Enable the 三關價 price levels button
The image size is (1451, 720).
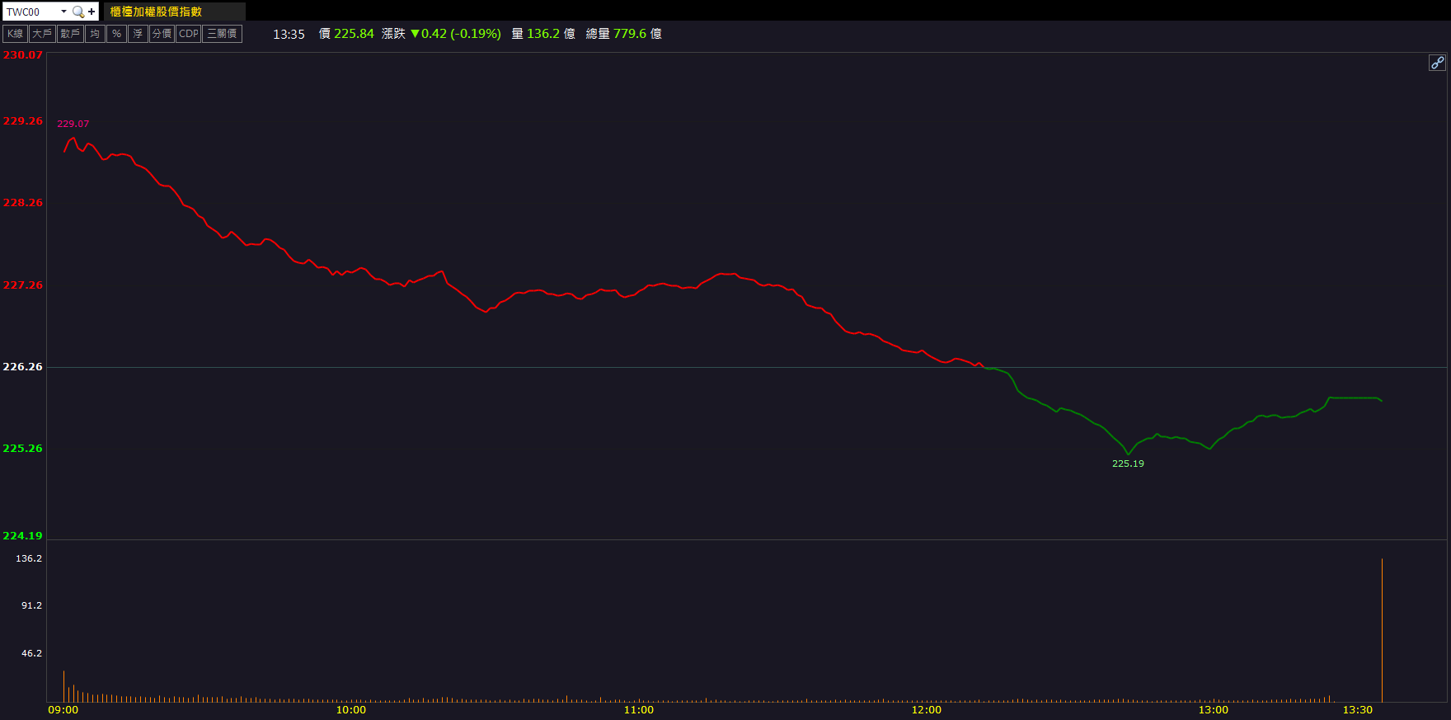222,34
